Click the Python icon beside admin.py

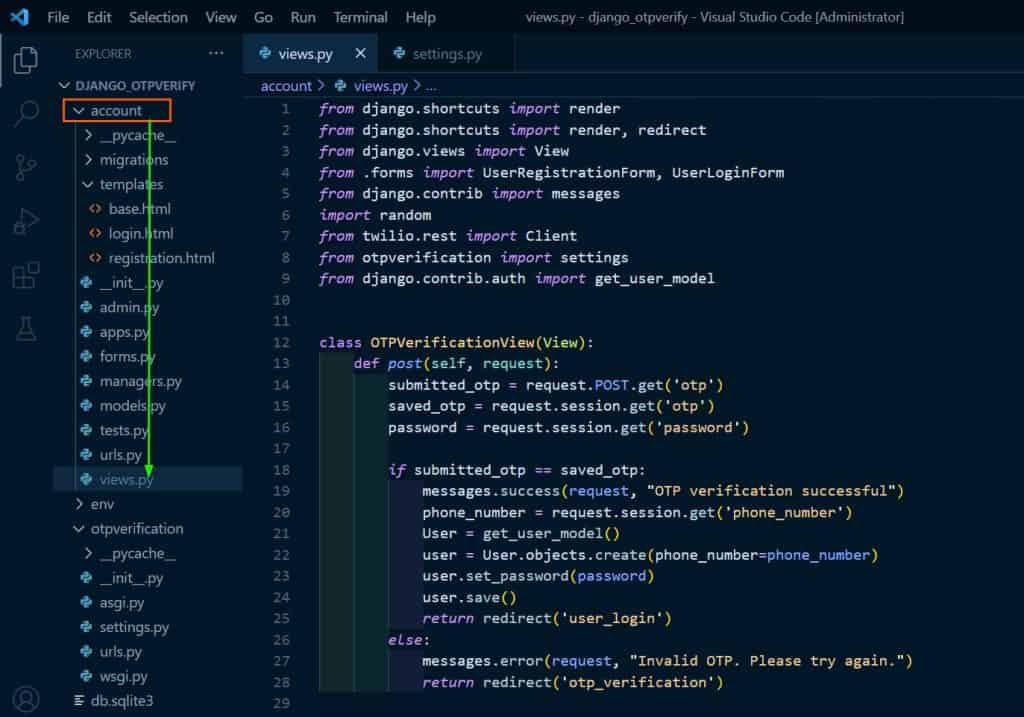[x=86, y=307]
